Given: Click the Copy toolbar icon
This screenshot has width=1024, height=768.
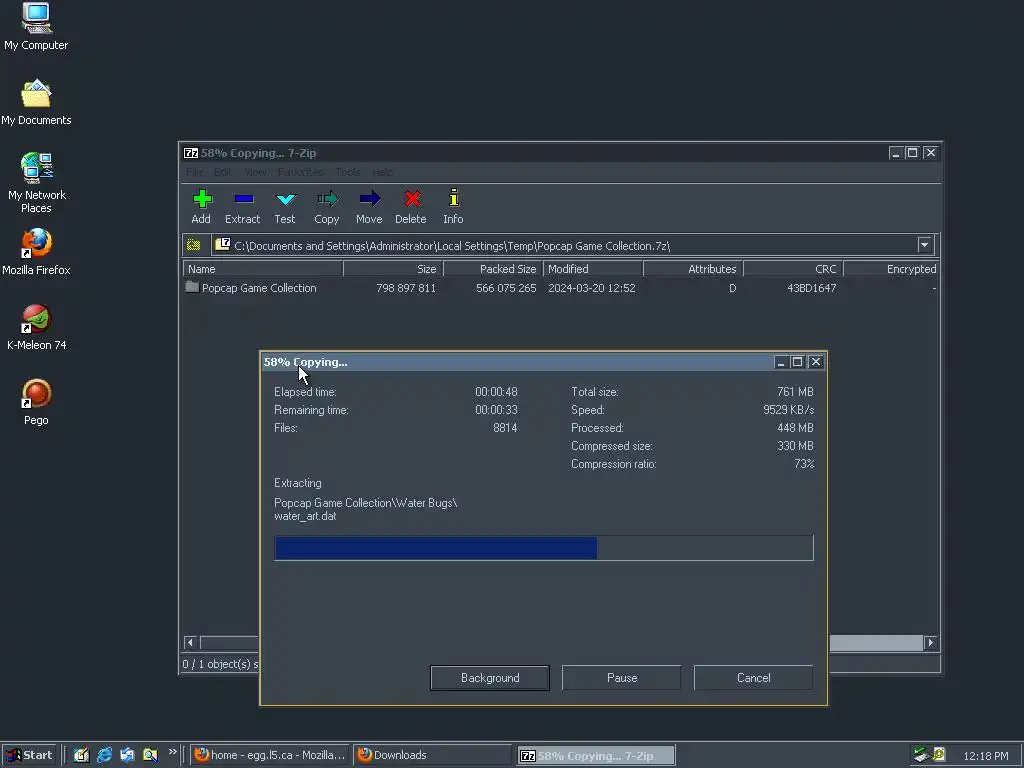Looking at the screenshot, I should (327, 206).
